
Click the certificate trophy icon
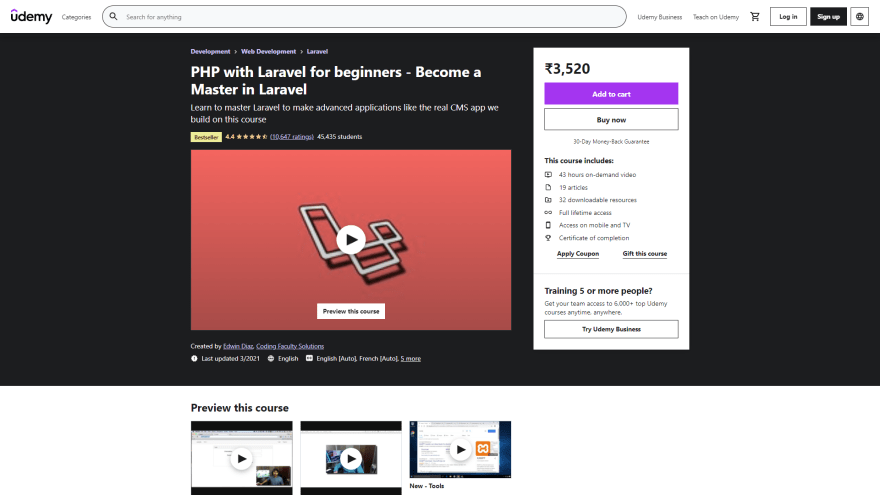tap(548, 238)
